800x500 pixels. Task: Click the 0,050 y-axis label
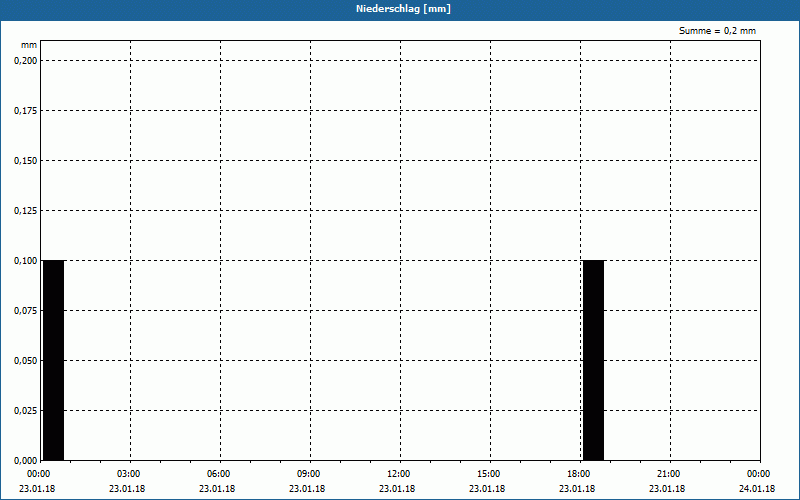(x=26, y=361)
